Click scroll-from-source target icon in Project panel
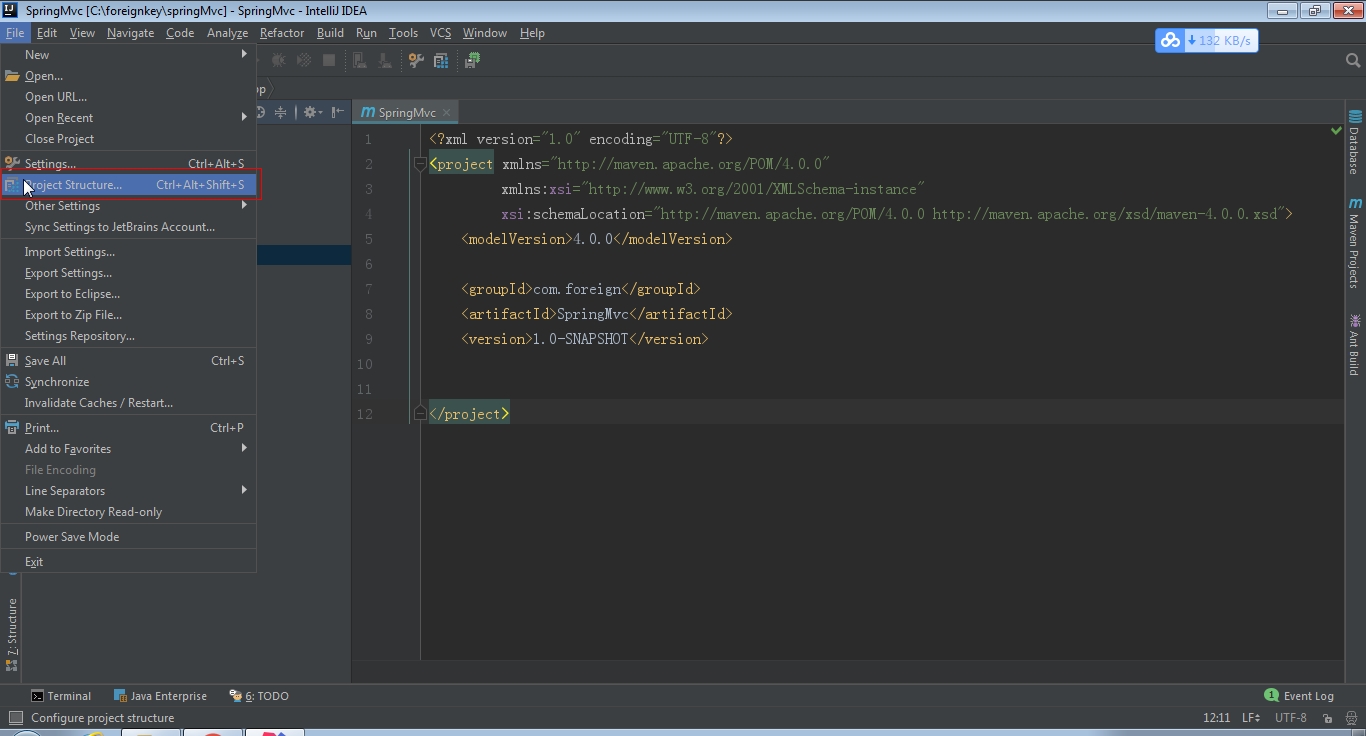The width and height of the screenshot is (1366, 736). click(260, 112)
